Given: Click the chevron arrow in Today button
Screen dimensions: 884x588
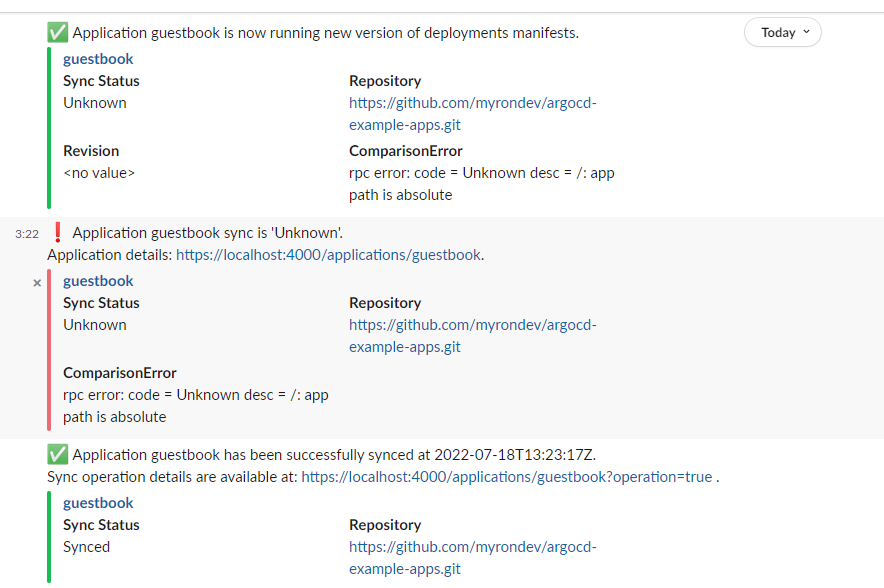Looking at the screenshot, I should tap(806, 32).
